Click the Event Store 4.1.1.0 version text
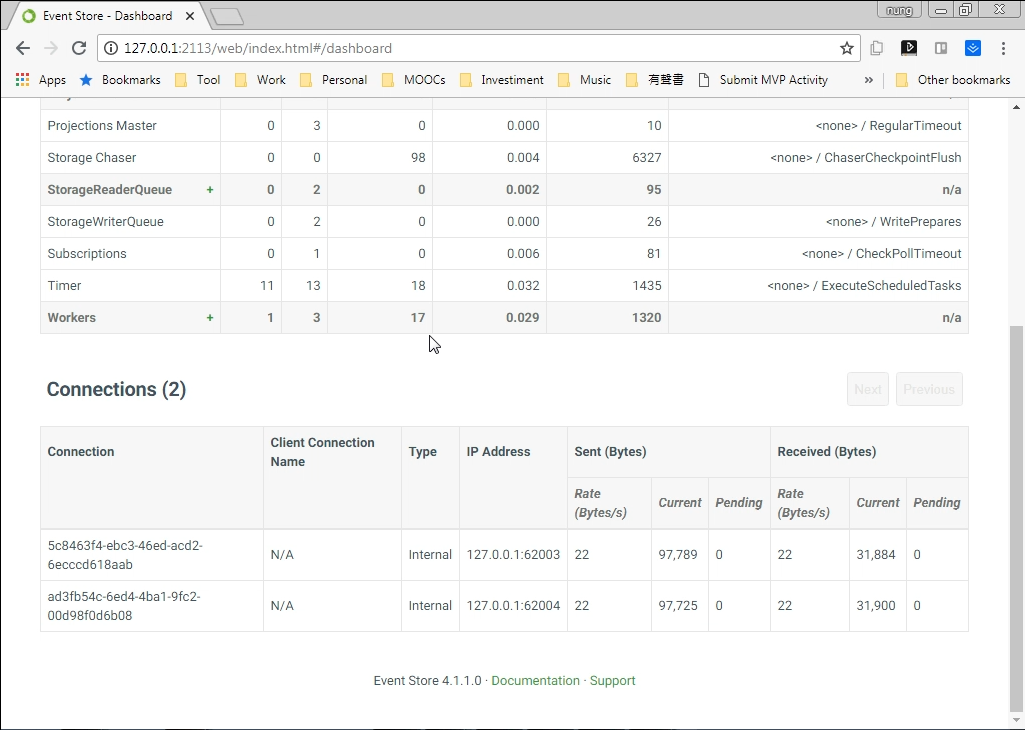Screen dimensions: 1025x730 pyautogui.click(x=428, y=680)
